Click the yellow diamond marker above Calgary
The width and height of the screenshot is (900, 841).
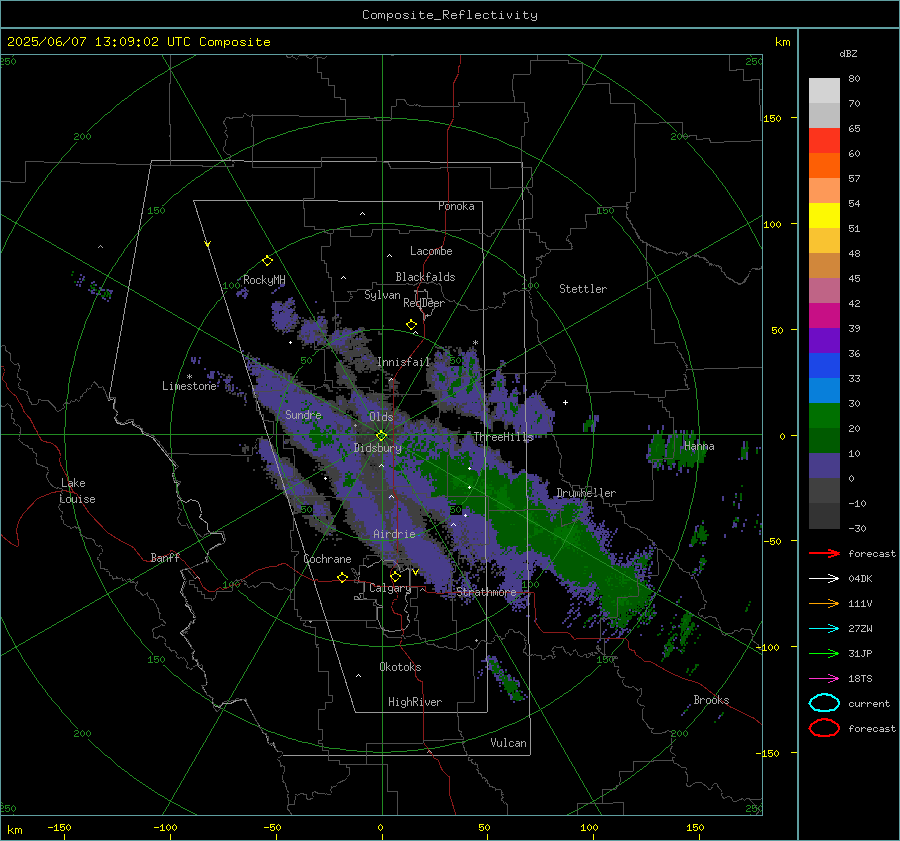[x=395, y=576]
